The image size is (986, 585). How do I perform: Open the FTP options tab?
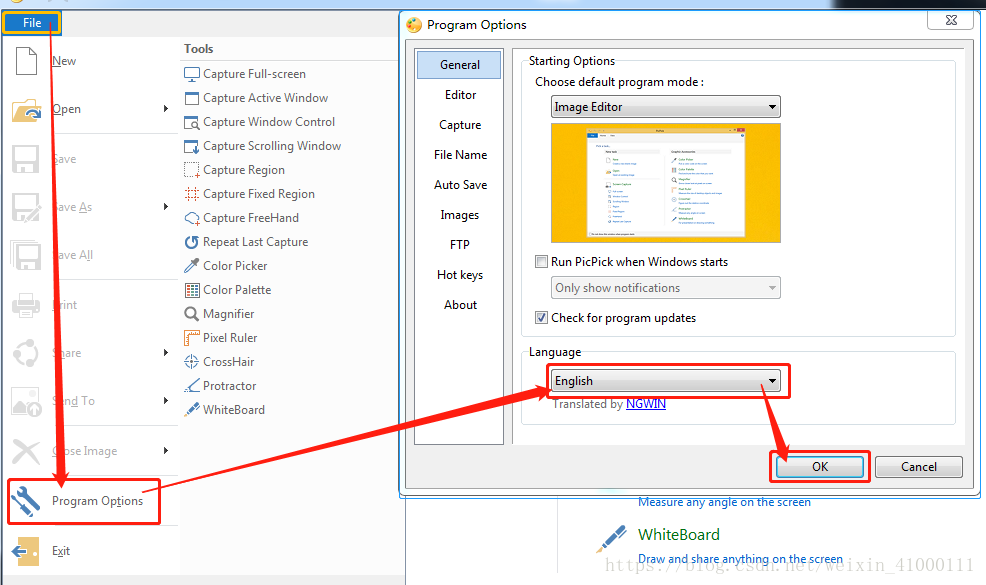tap(460, 245)
